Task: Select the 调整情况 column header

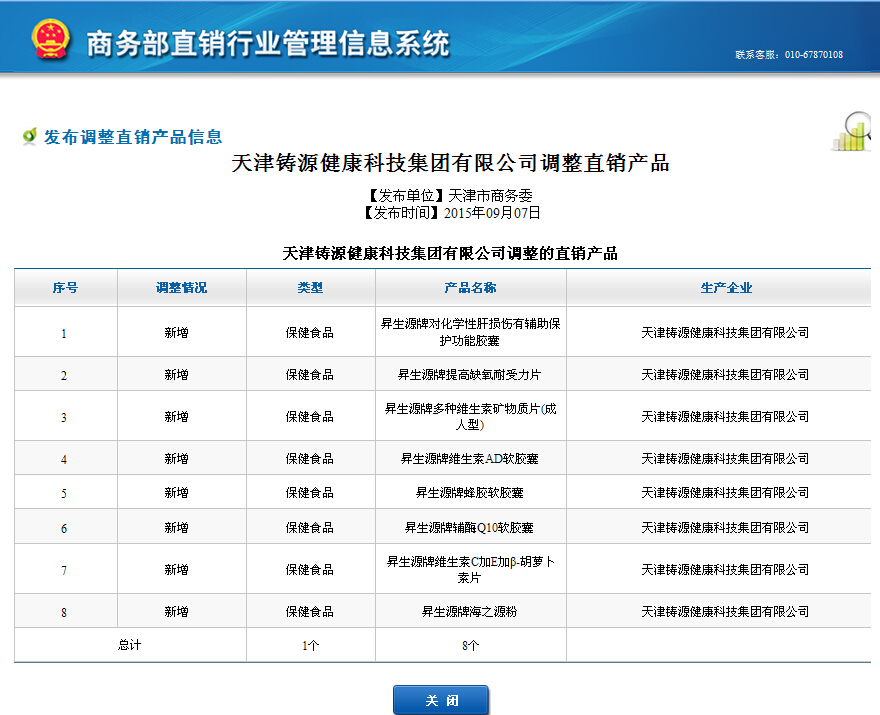Action: click(181, 288)
